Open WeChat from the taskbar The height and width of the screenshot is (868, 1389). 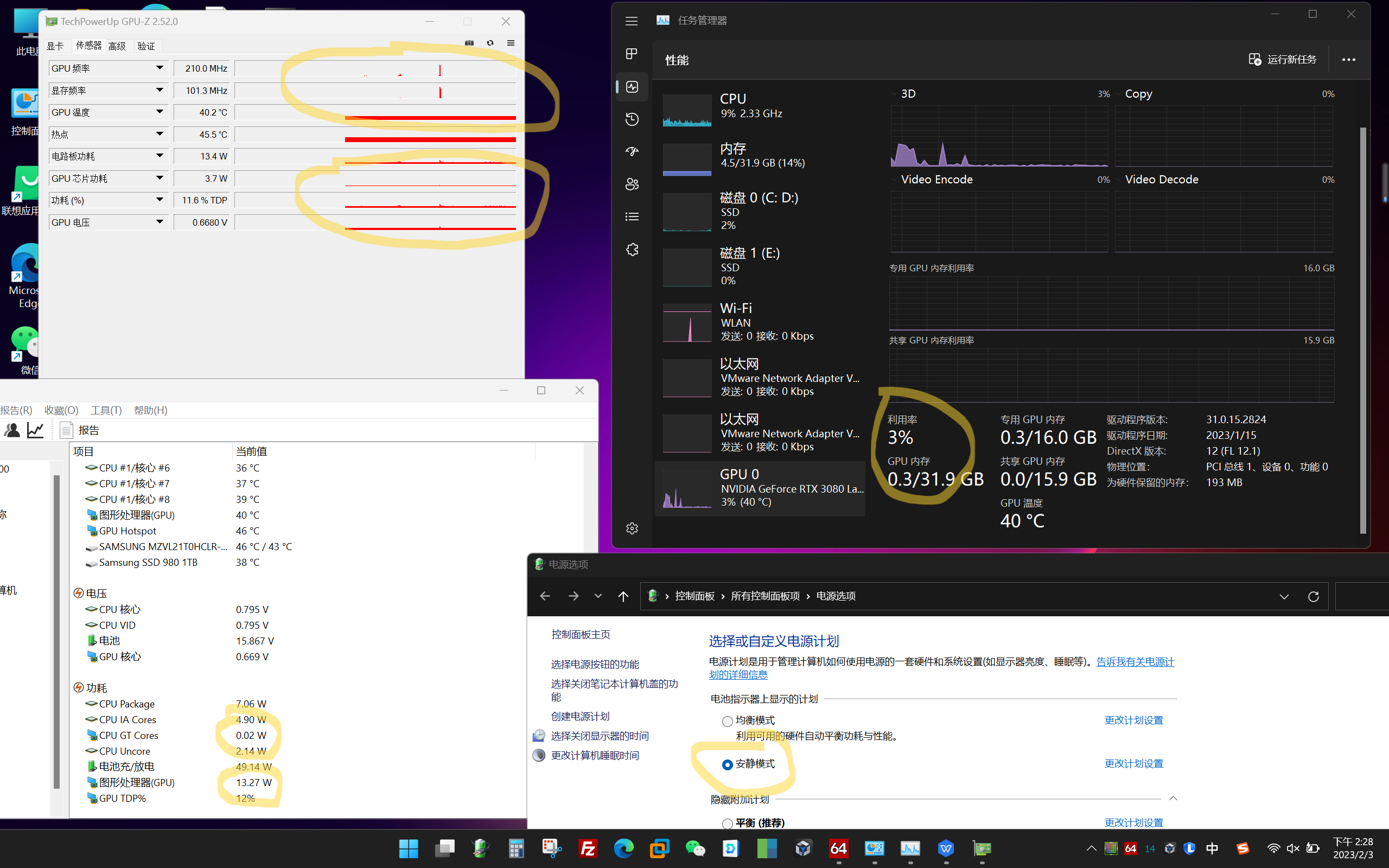[695, 848]
